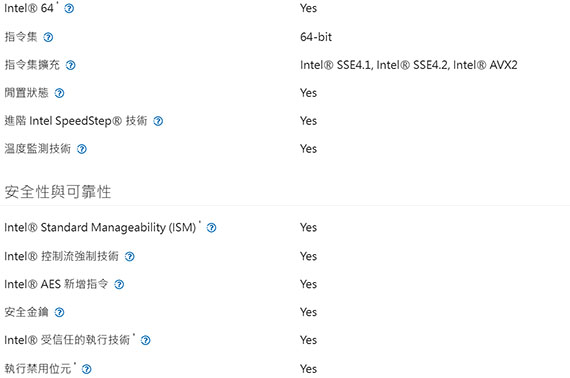Click the Intel® SSE4.1, SSE4.2, AVX2 value text
570x378 pixels.
pyautogui.click(x=409, y=65)
